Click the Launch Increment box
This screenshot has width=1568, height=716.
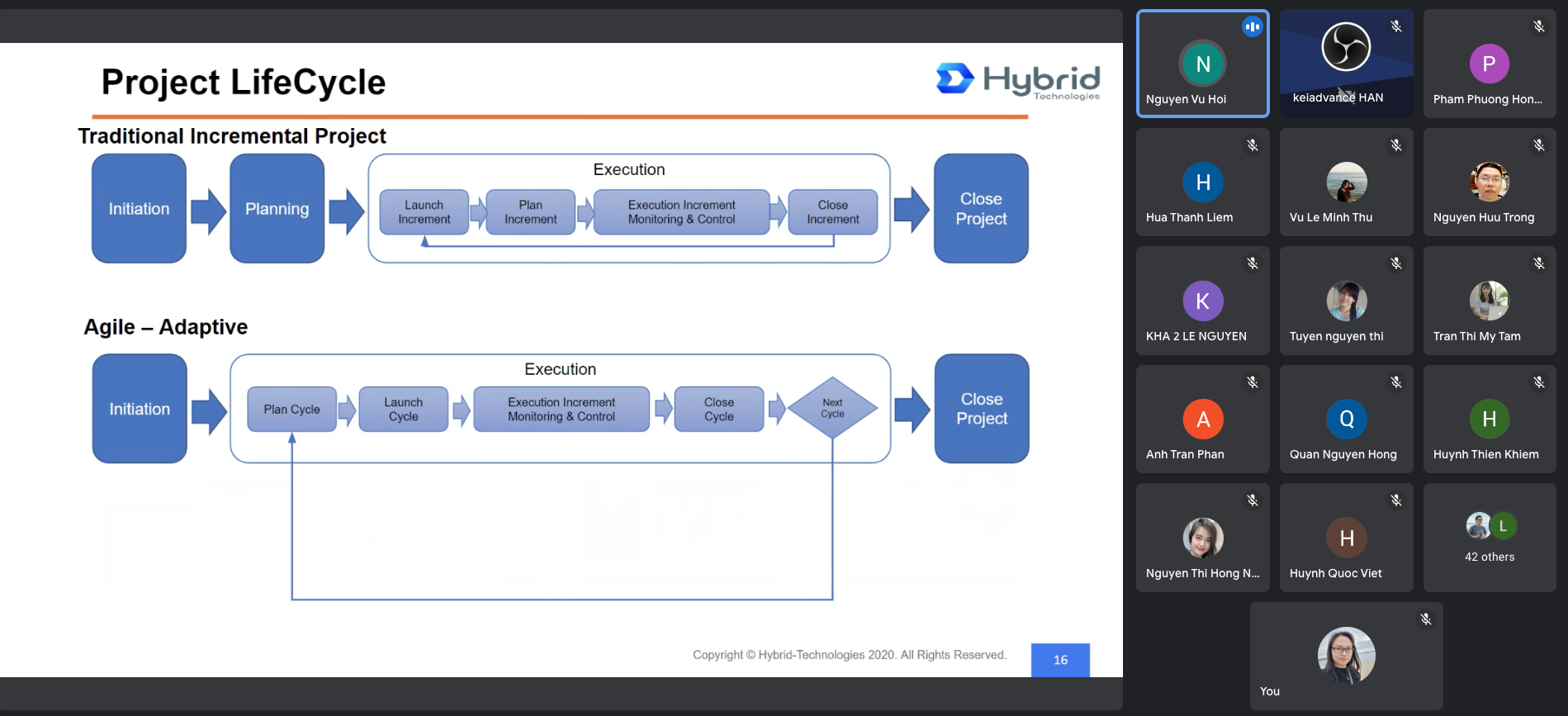pos(424,212)
